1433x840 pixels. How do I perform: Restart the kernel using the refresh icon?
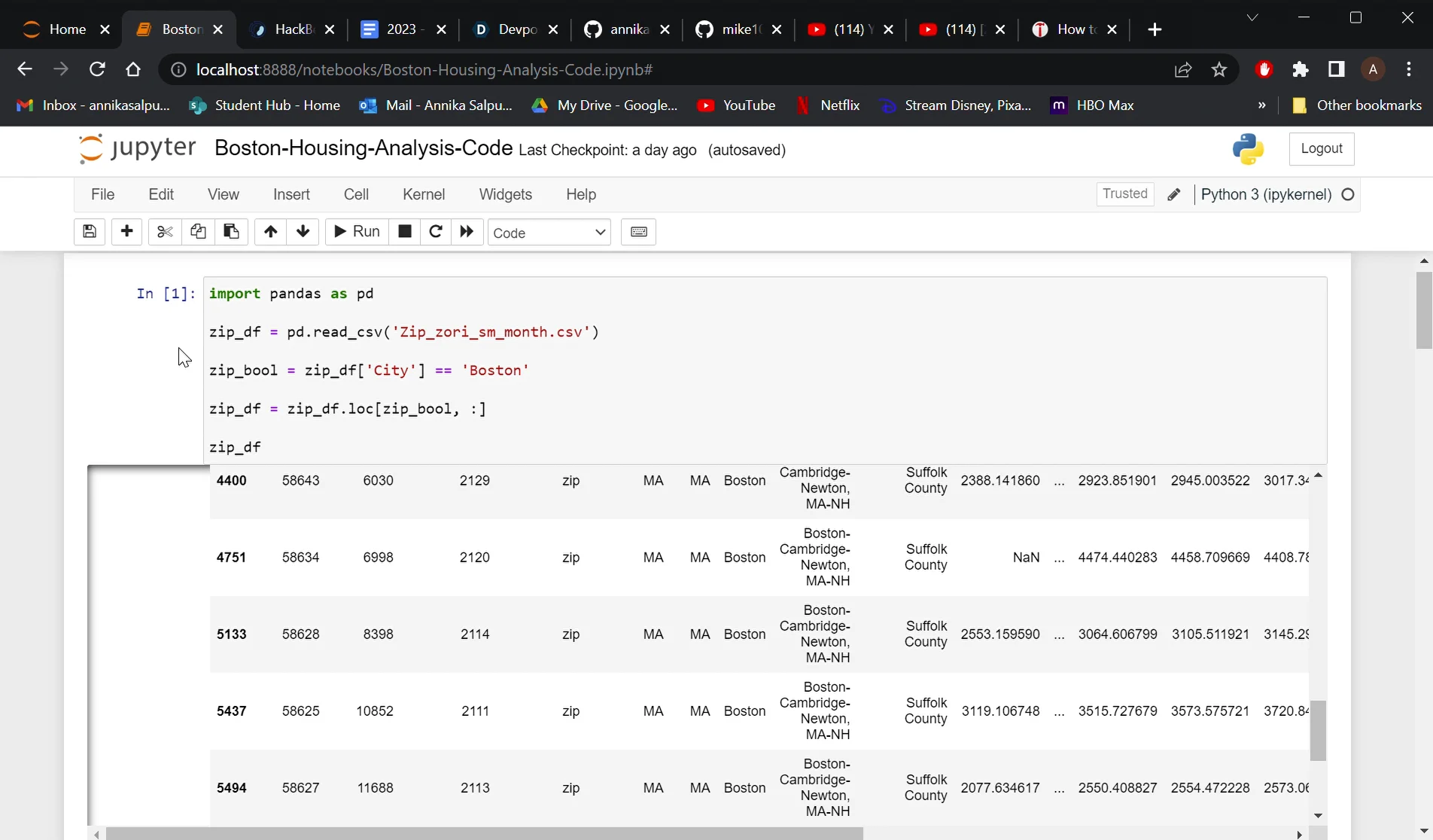coord(435,232)
